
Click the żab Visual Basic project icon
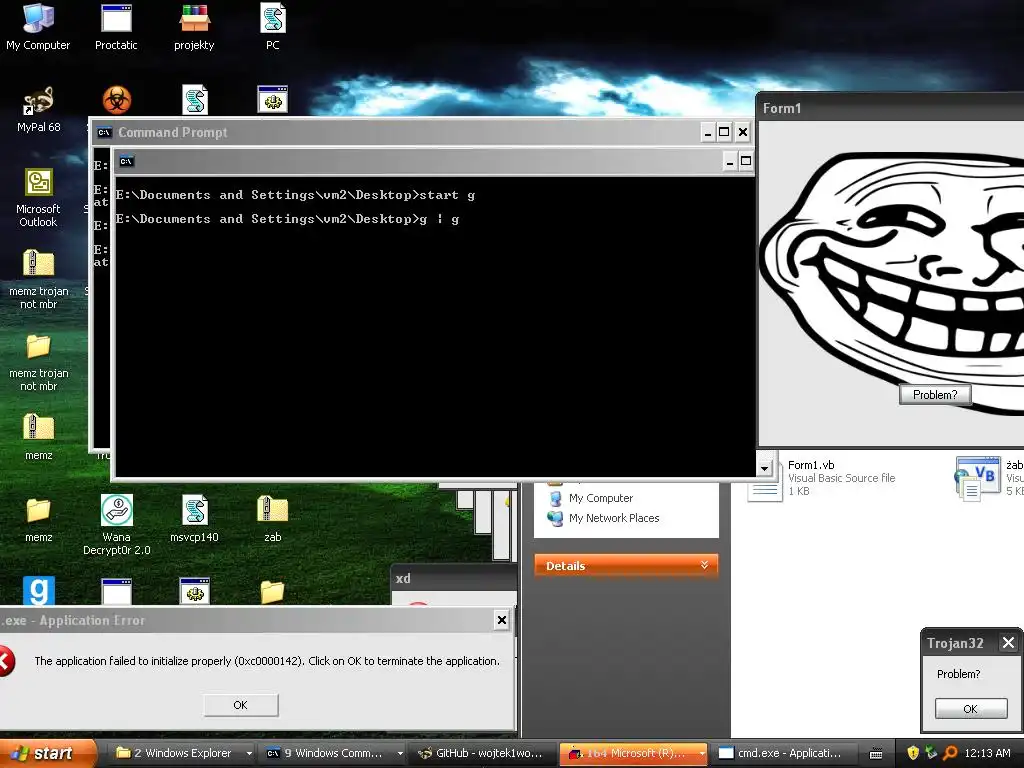point(978,479)
